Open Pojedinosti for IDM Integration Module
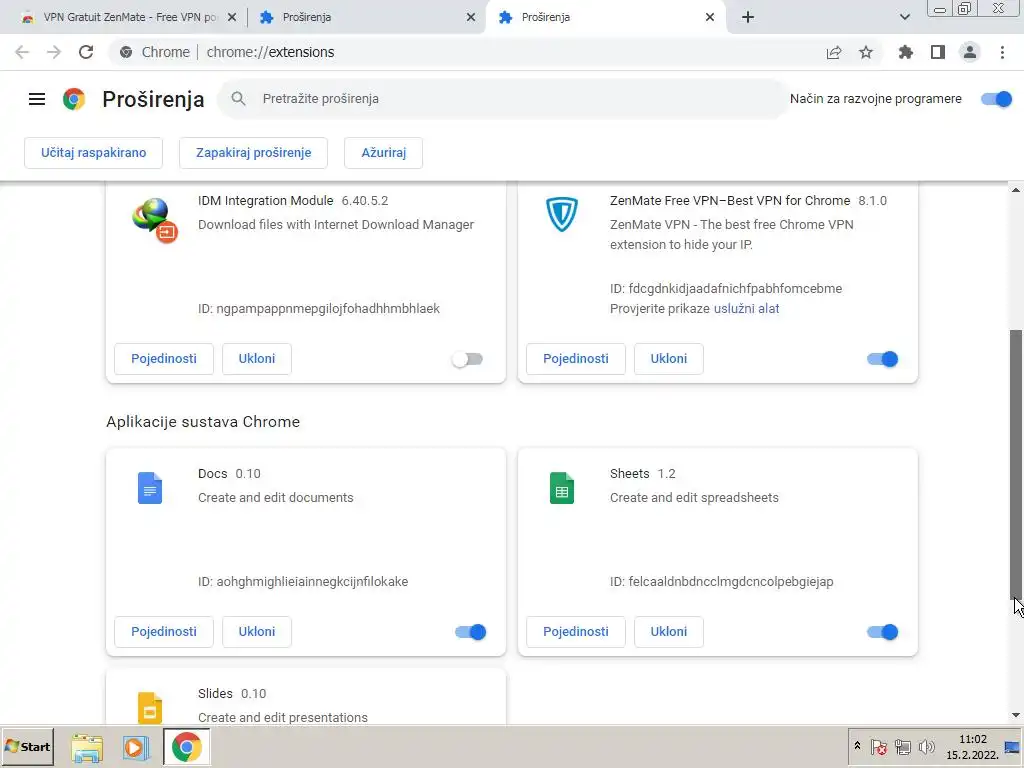 [164, 359]
